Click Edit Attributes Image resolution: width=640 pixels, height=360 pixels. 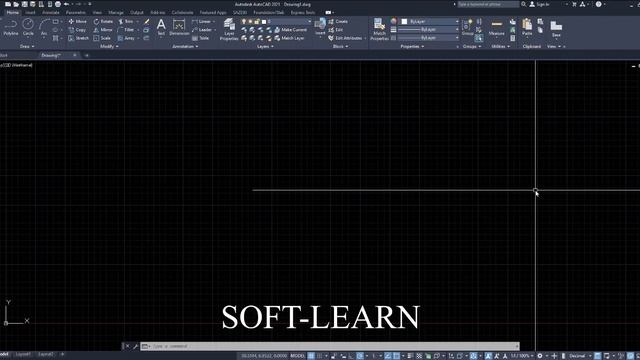click(345, 38)
